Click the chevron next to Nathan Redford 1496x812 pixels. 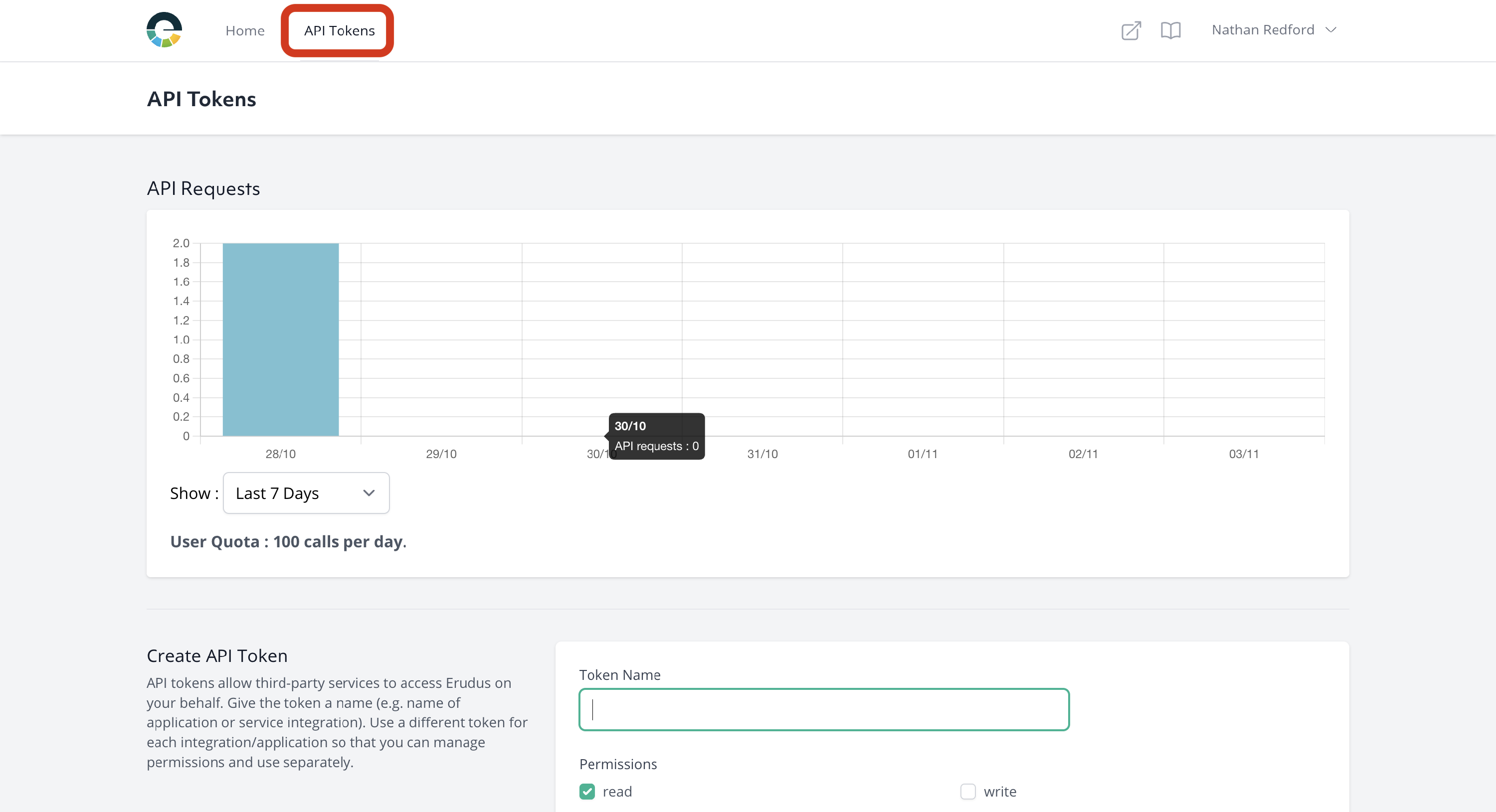tap(1331, 30)
